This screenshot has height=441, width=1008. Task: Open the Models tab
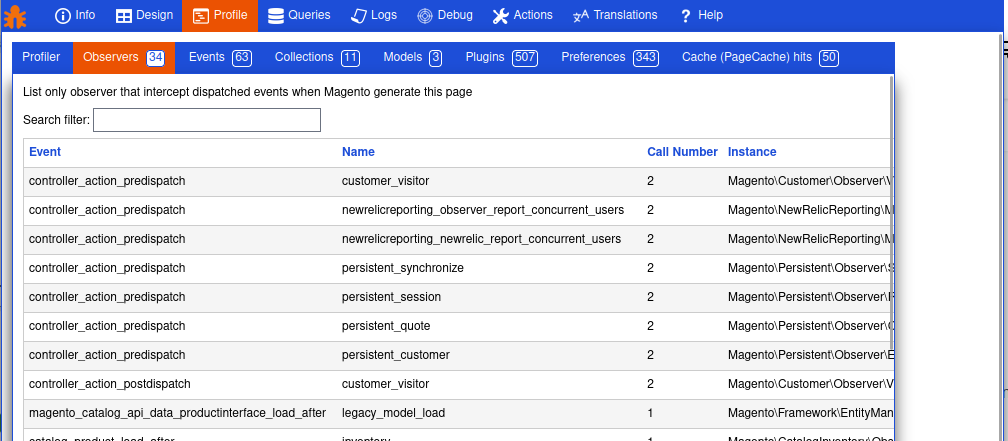coord(412,58)
